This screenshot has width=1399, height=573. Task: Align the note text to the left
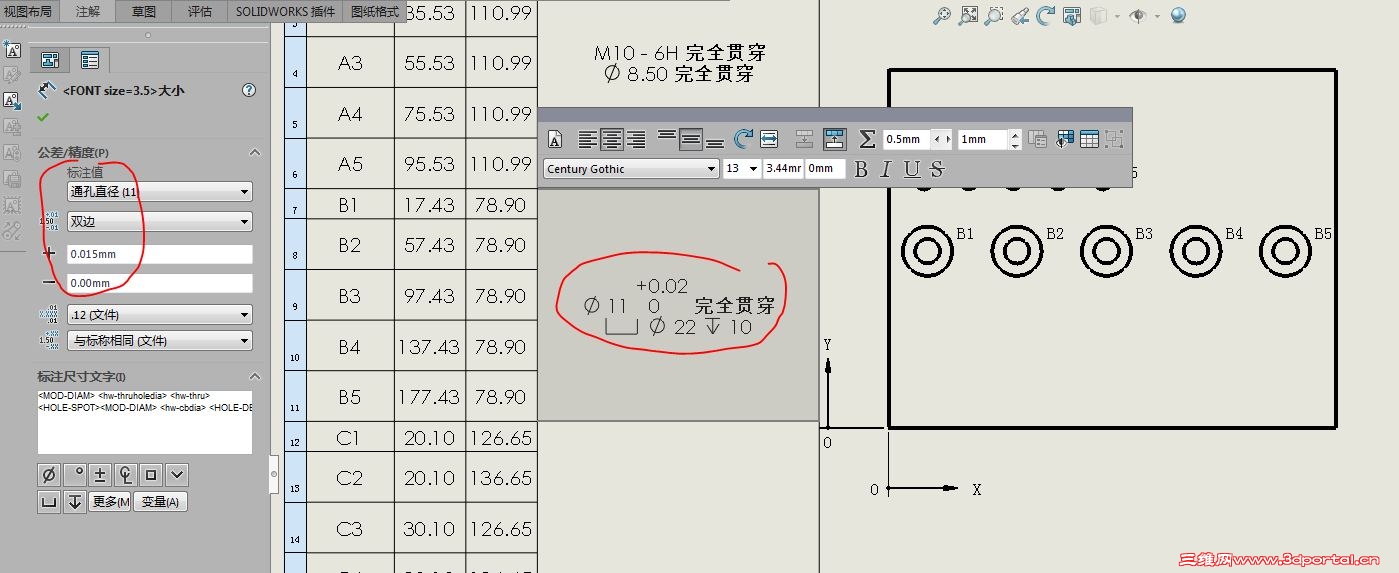588,139
